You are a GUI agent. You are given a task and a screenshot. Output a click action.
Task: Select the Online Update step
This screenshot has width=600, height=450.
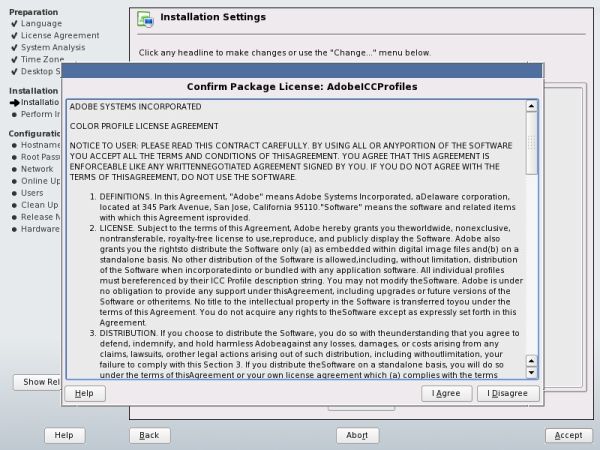(41, 181)
